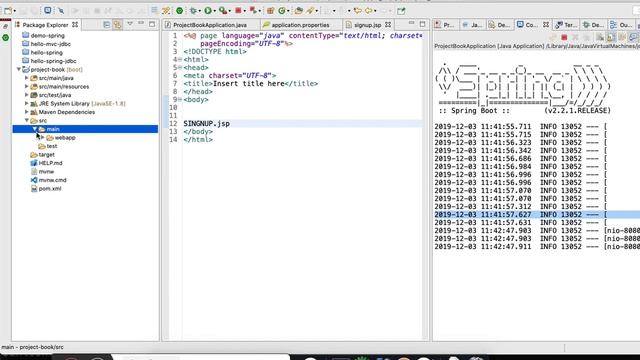Click the New Java Class icon
Screen dimensions: 640x360
pos(282,11)
